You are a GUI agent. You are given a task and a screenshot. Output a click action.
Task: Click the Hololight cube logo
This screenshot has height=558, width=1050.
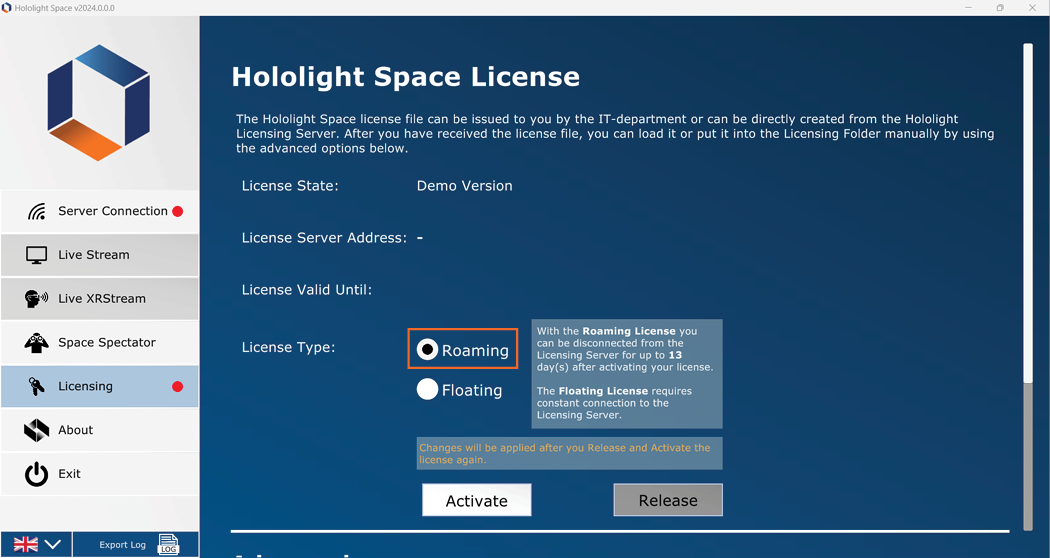(98, 102)
